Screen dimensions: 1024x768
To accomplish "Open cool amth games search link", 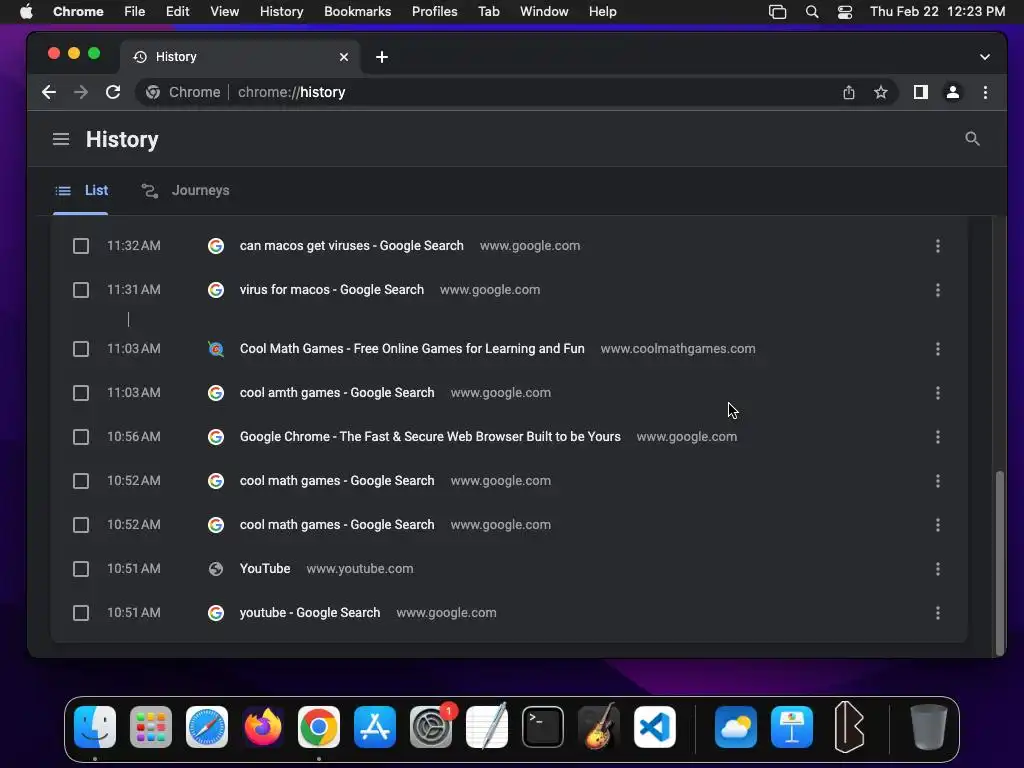I will [x=337, y=392].
